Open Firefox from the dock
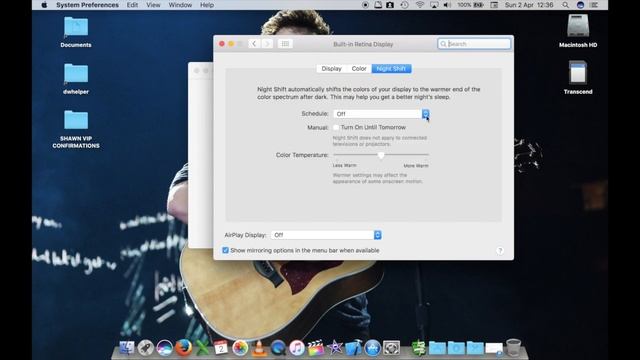Viewport: 640px width, 360px height. (183, 348)
